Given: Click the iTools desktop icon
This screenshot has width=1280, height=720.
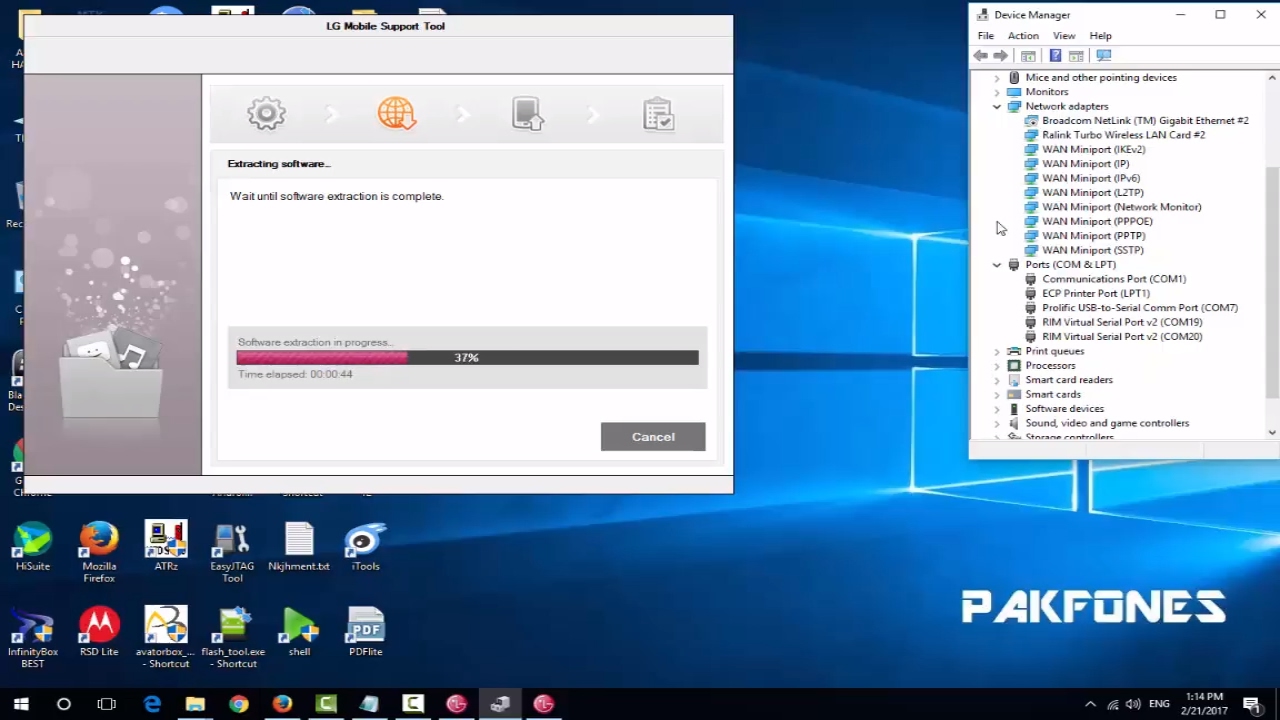Looking at the screenshot, I should click(x=365, y=547).
